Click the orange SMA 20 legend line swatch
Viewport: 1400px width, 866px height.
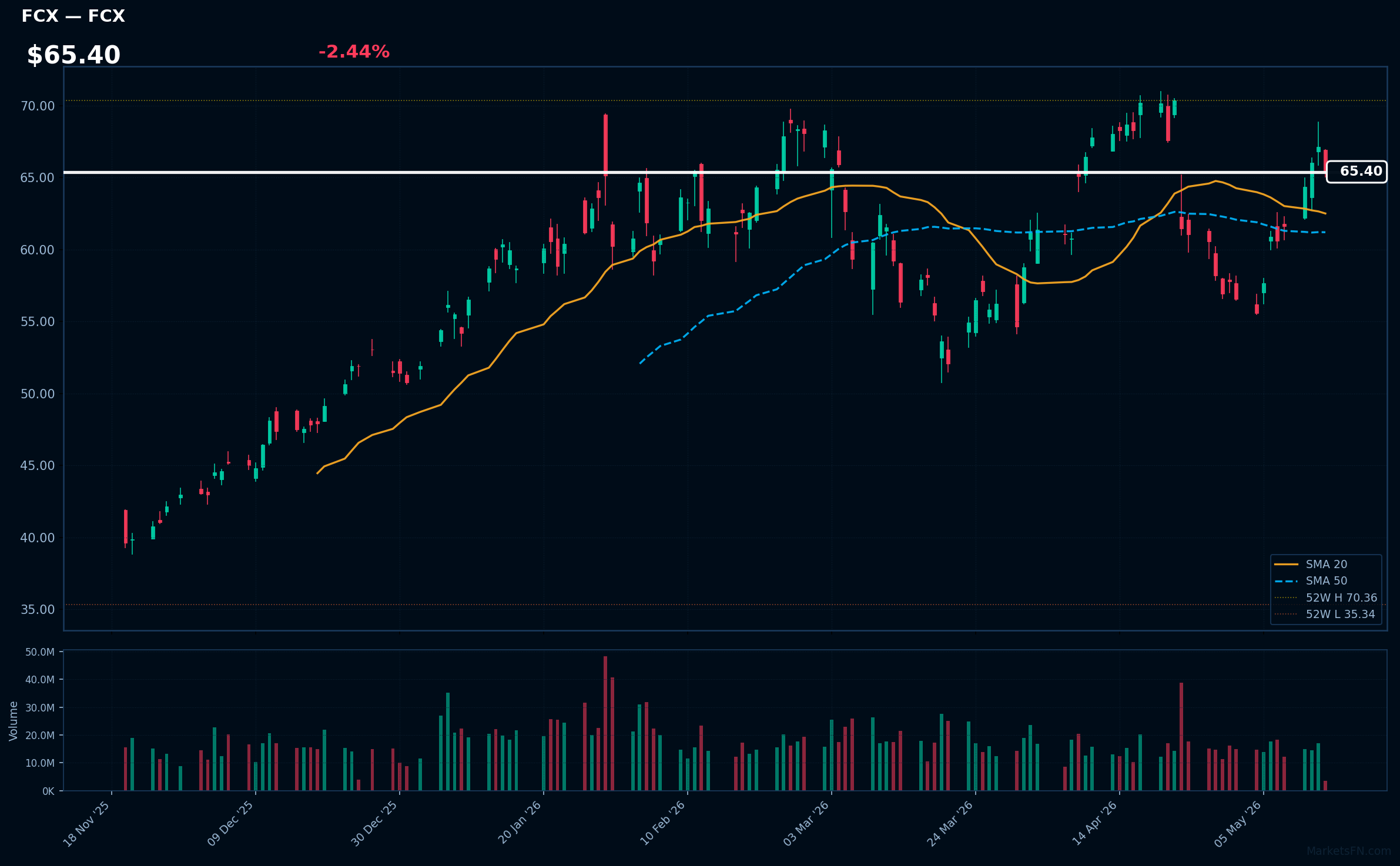(1286, 564)
